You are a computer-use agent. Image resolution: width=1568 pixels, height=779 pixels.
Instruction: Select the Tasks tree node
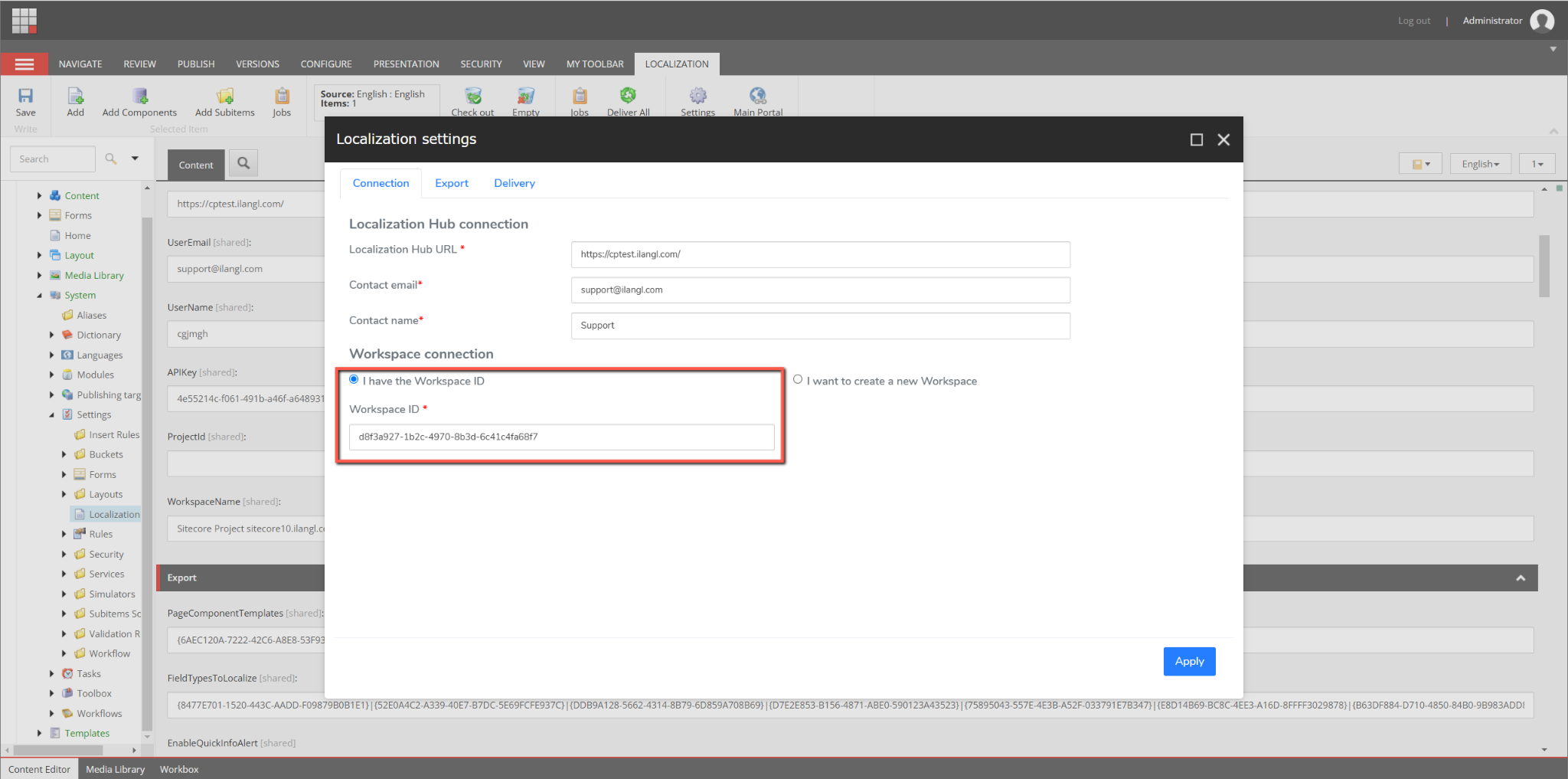pos(89,673)
